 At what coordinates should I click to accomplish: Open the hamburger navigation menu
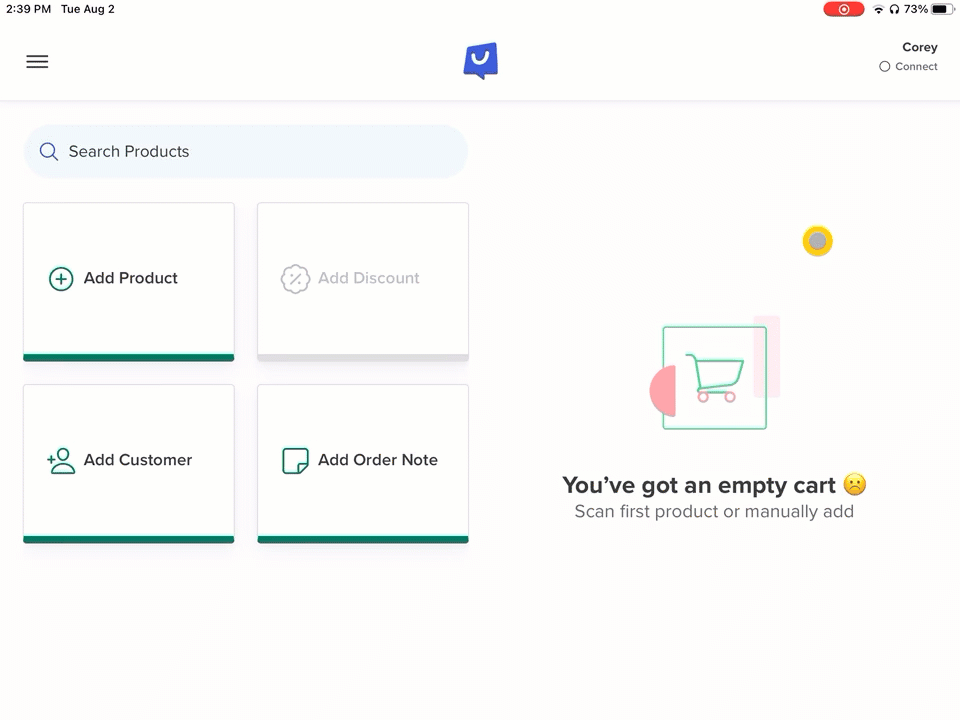click(x=37, y=62)
